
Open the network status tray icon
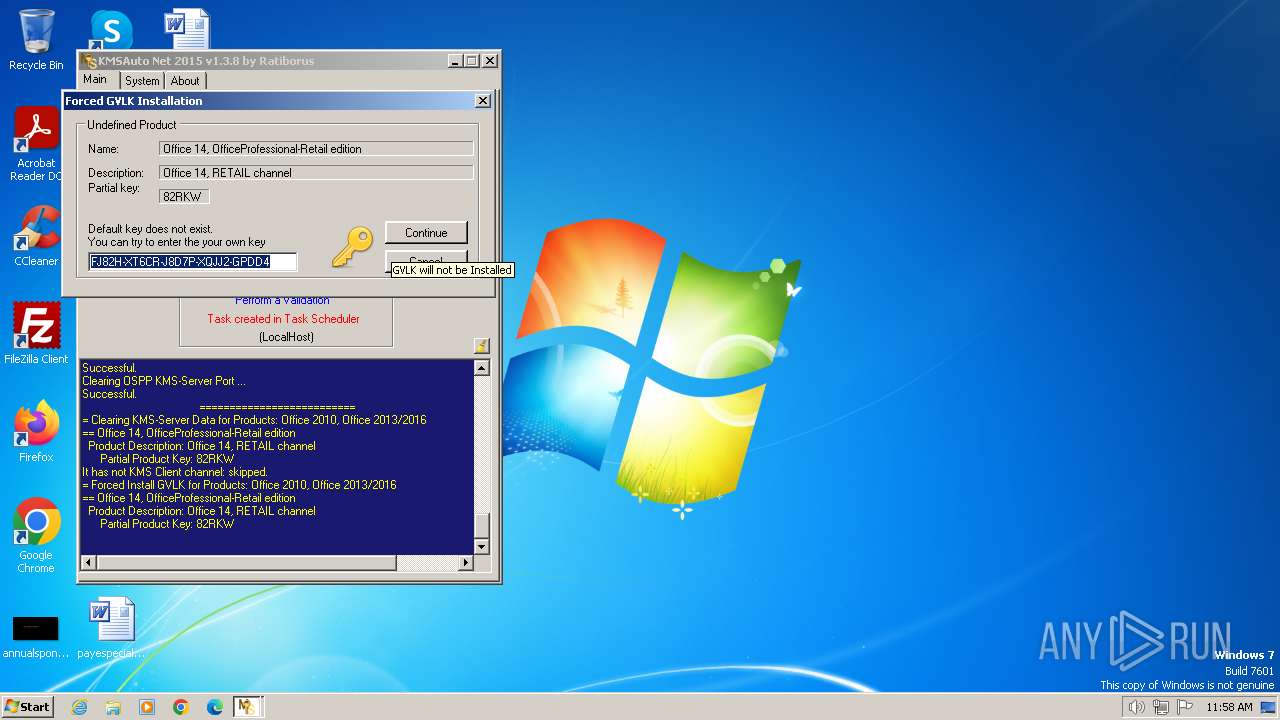tap(1160, 707)
